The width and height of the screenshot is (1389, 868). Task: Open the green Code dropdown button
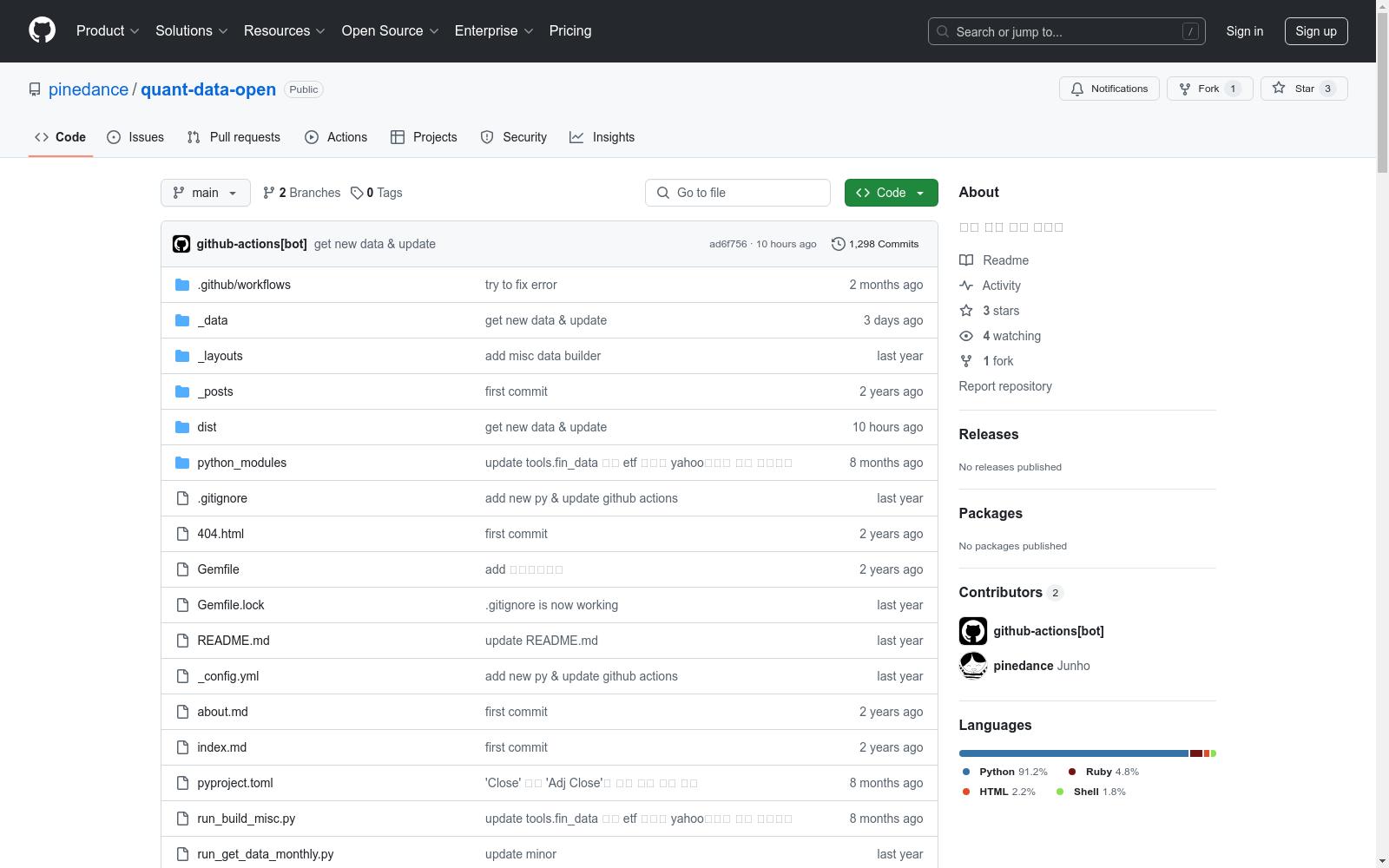pos(892,193)
